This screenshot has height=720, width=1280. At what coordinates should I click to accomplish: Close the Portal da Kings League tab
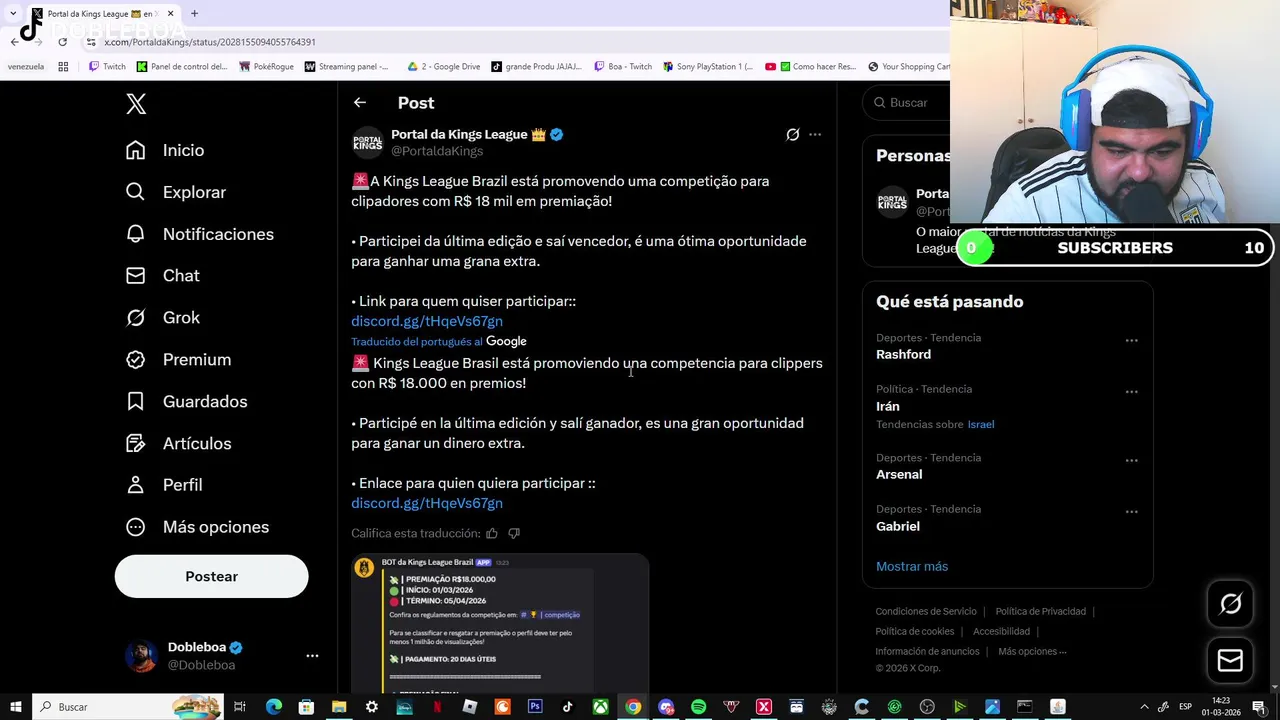click(170, 14)
